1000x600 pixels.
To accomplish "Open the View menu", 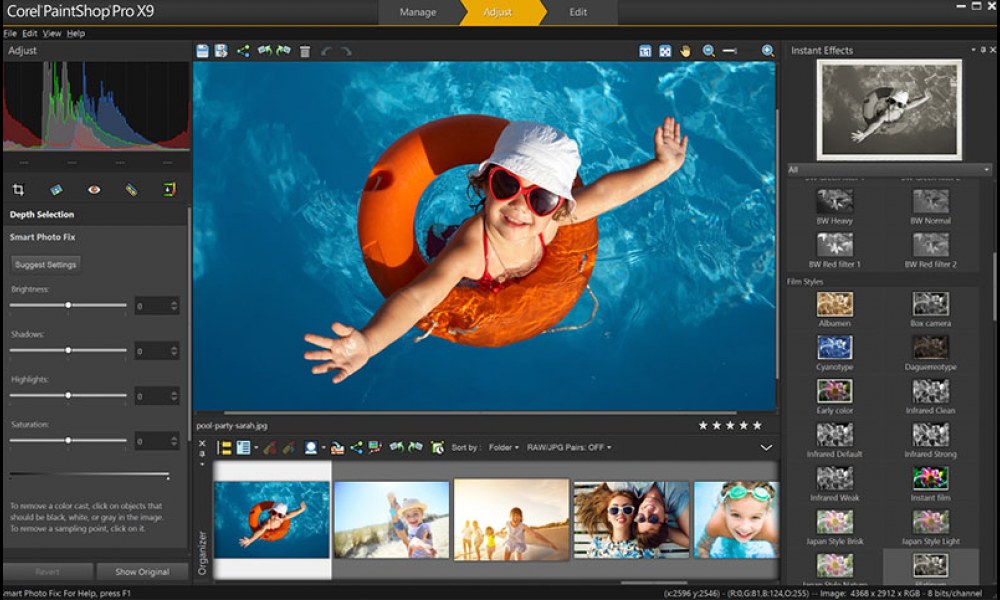I will point(52,33).
